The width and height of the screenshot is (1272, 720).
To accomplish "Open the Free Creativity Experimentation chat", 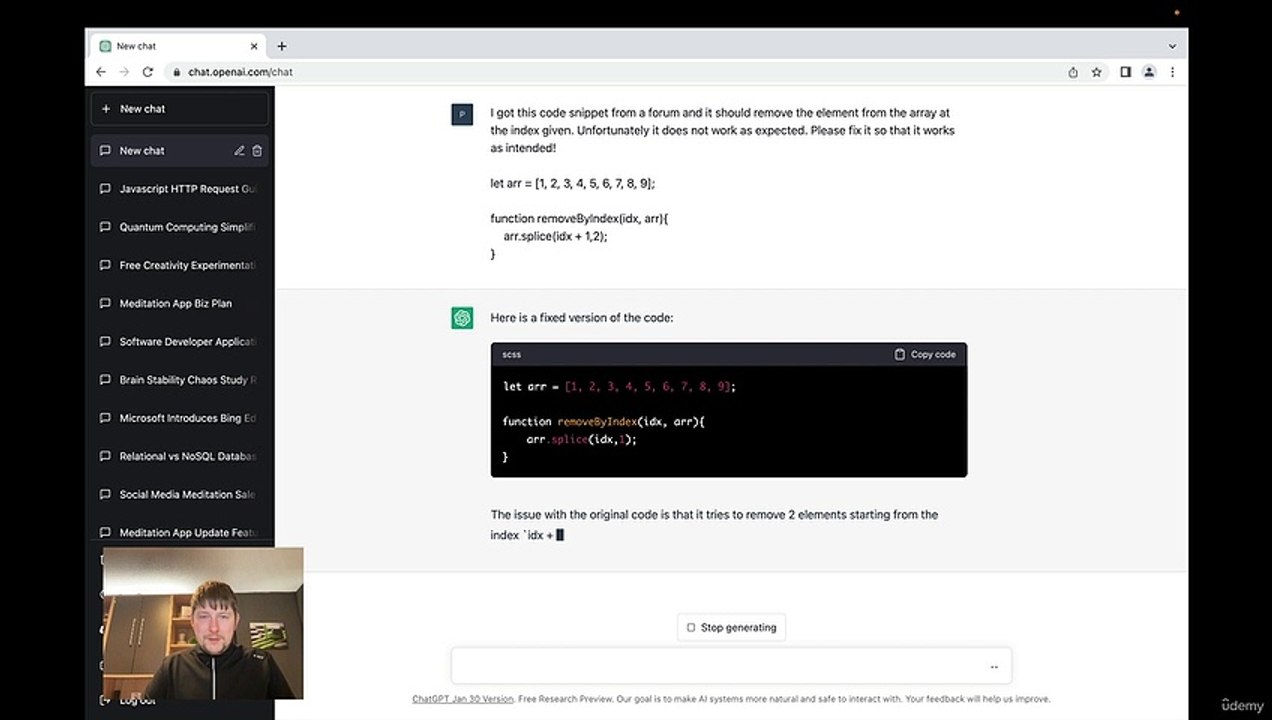I will (x=180, y=265).
